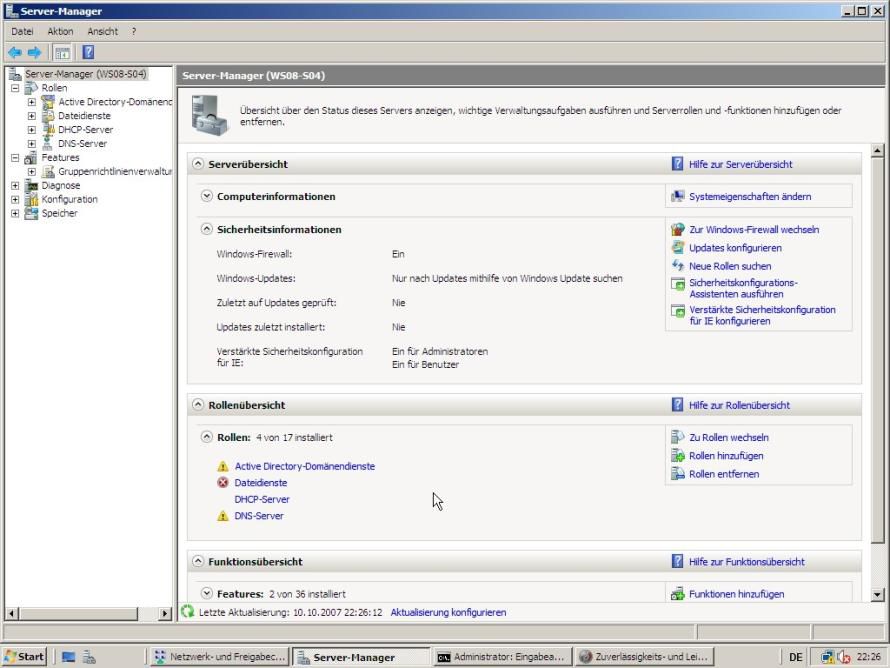The image size is (890, 668).
Task: Open the Ansicht menu
Action: click(x=103, y=31)
